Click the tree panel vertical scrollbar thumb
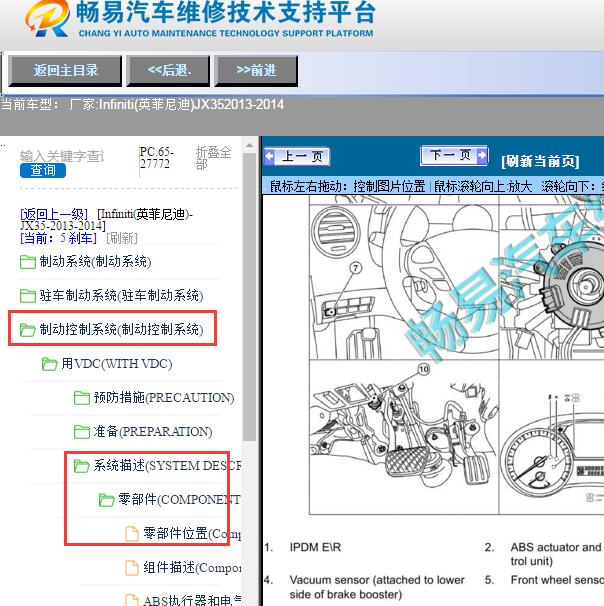Viewport: 604px width, 606px height. [x=249, y=297]
